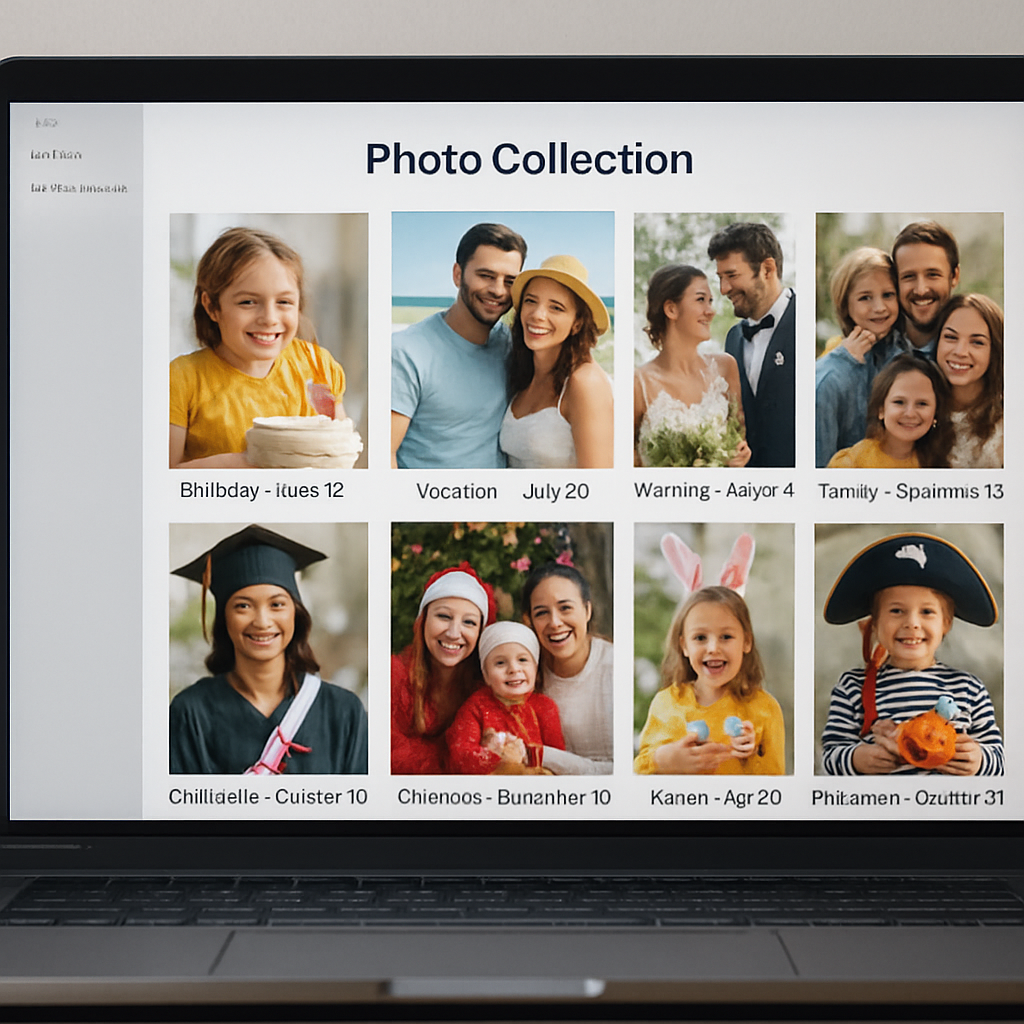Image resolution: width=1024 pixels, height=1024 pixels.
Task: Click the 'Chienoos - Bunanher 10' caption
Action: click(502, 797)
